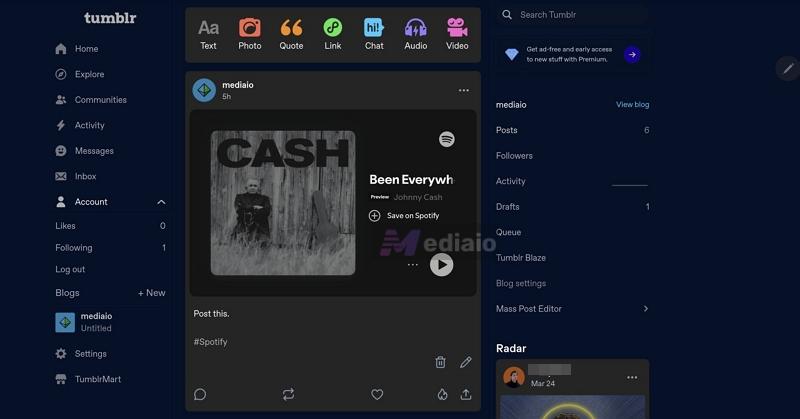Click Premium arrow button

(x=632, y=55)
